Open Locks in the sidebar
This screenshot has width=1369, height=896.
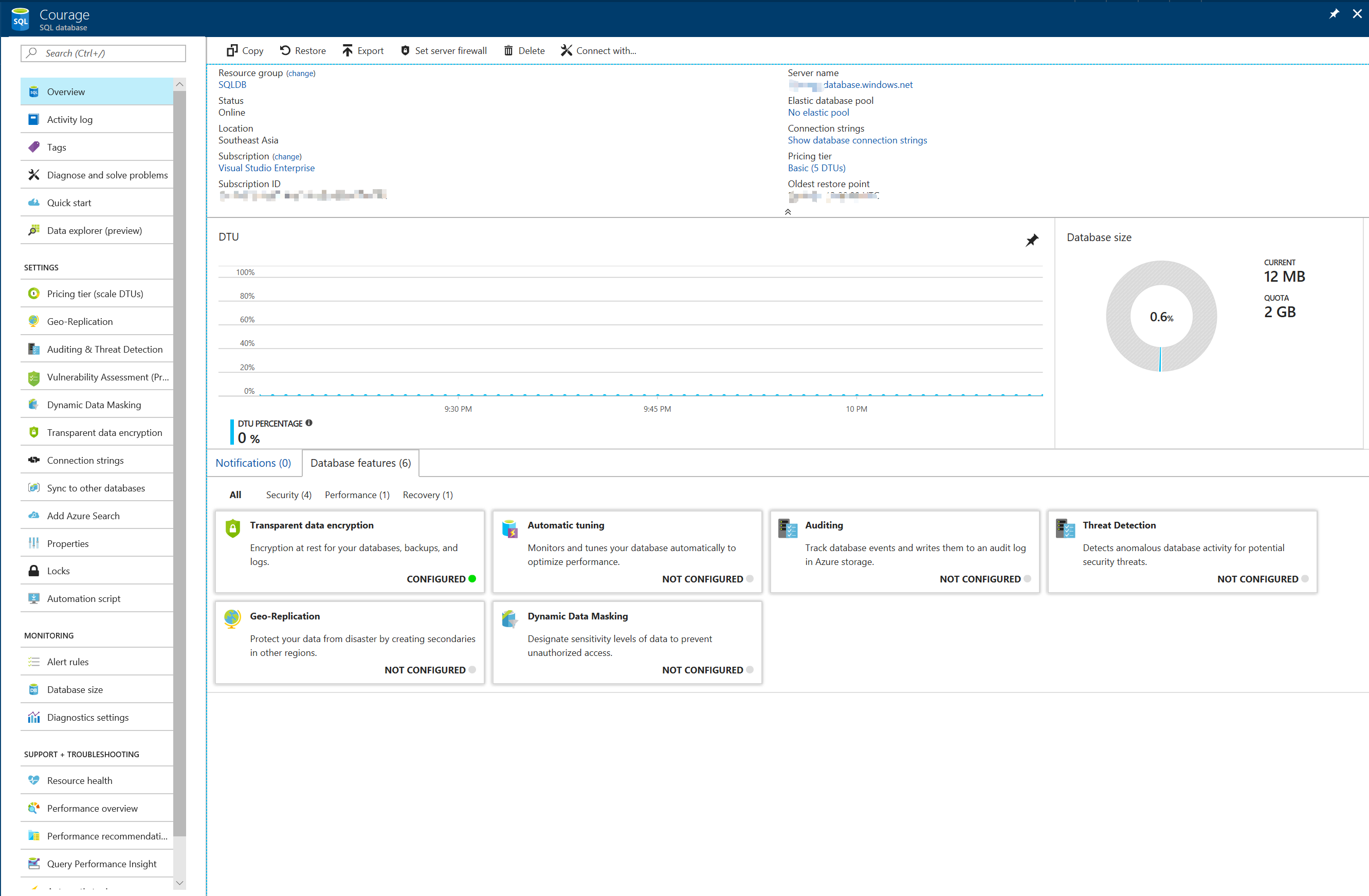click(x=97, y=571)
